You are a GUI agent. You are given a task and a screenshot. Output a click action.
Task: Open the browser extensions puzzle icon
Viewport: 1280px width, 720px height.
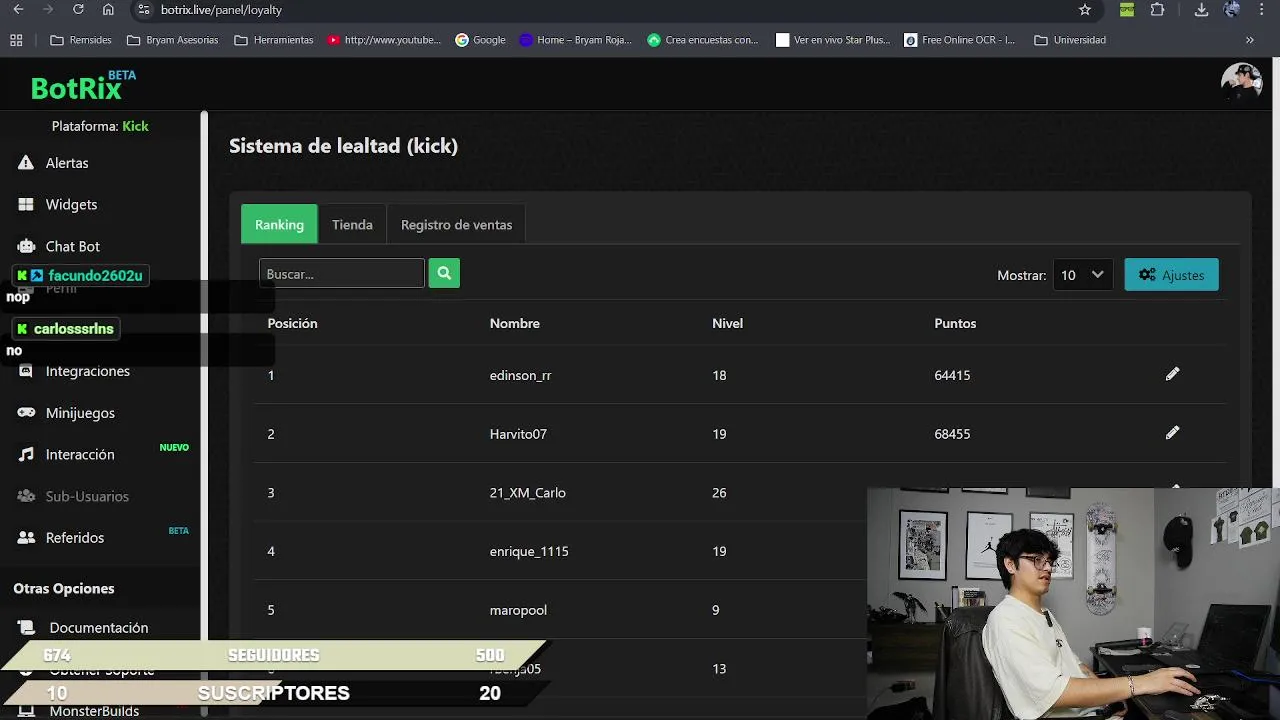[x=1157, y=10]
